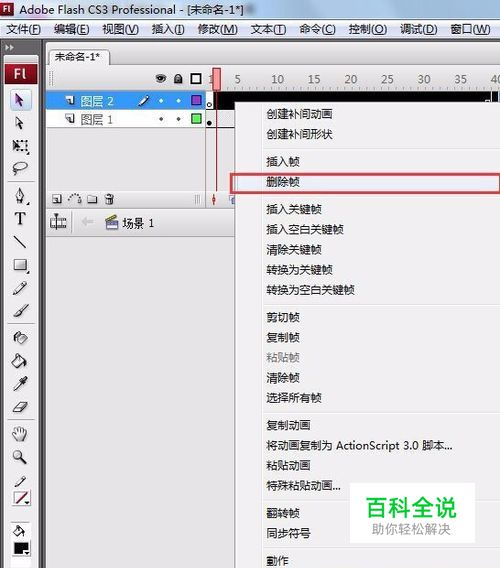Select the Line tool

click(20, 242)
